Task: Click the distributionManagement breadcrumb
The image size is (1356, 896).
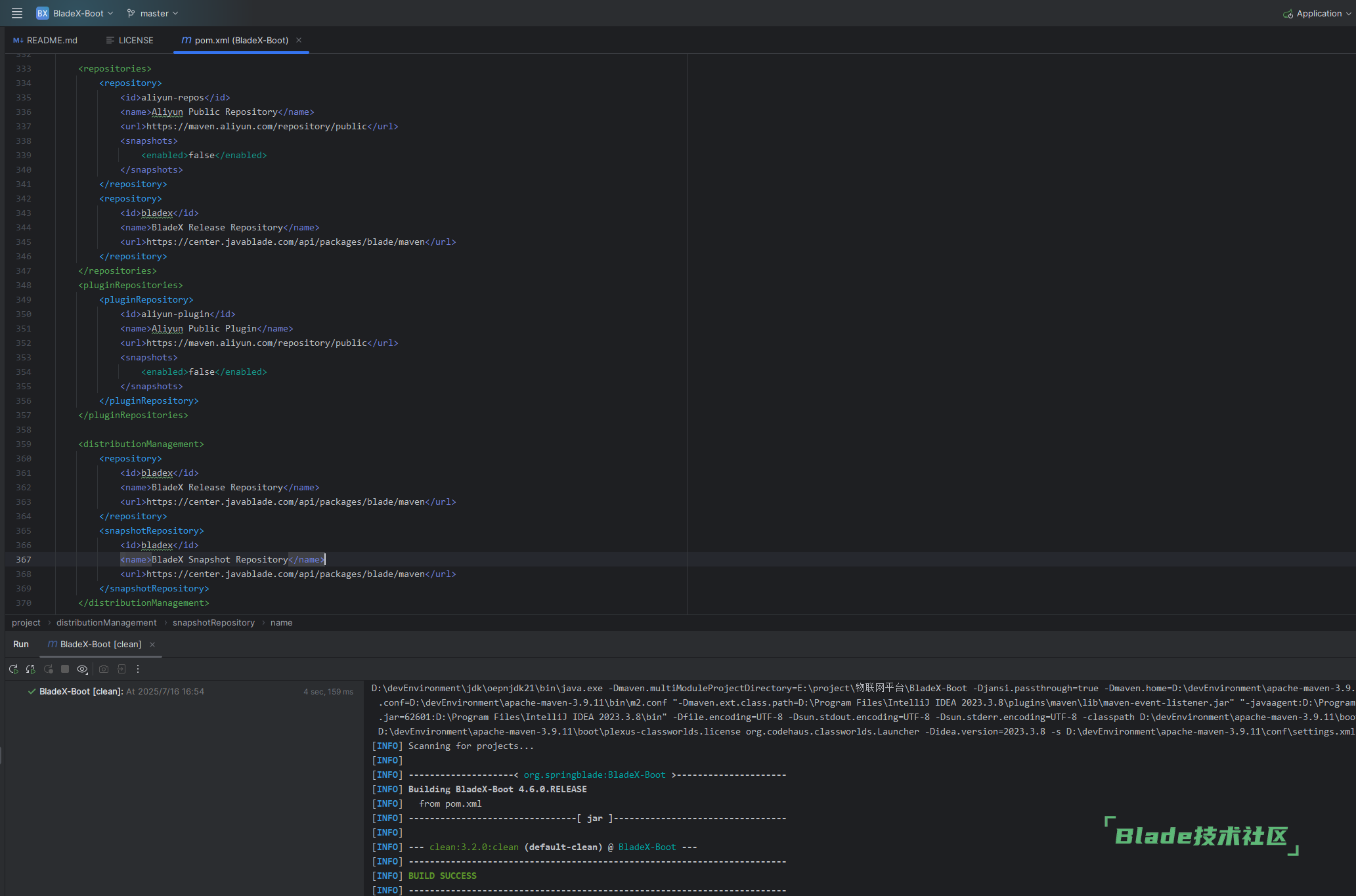Action: point(106,622)
